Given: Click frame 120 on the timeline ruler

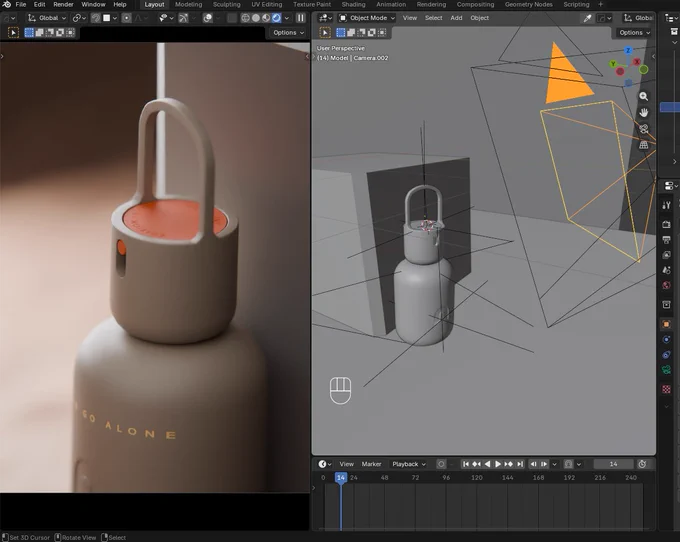Looking at the screenshot, I should [x=477, y=477].
